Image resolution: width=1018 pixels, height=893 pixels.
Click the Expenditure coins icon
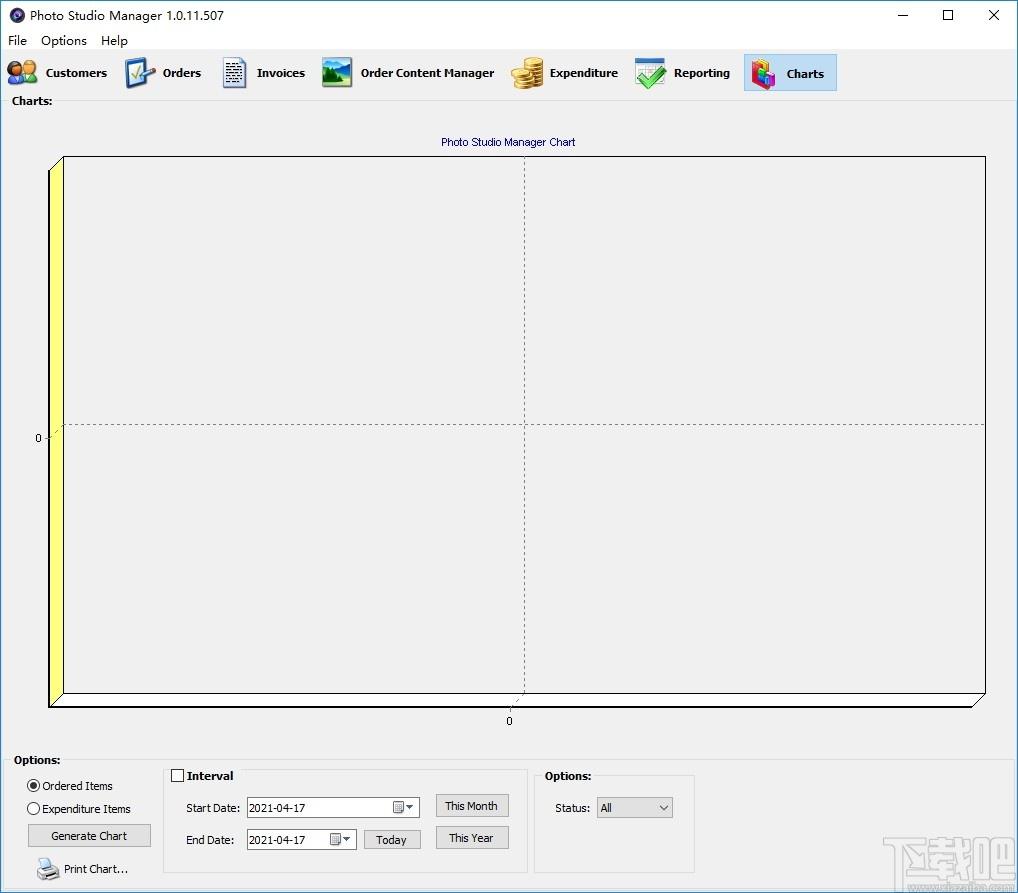[527, 73]
